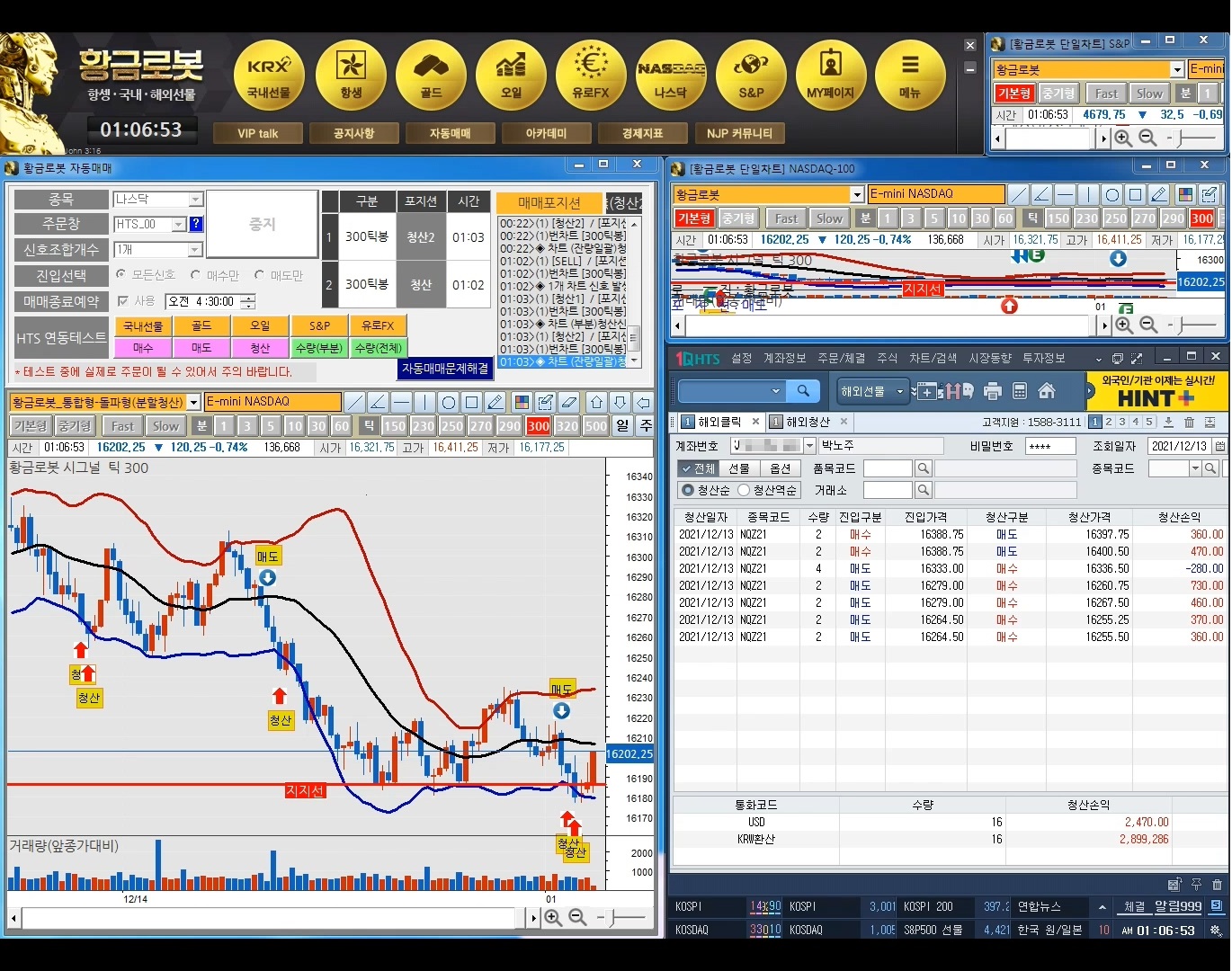Toggle the 사용 checkbox for 매매종료예약
The height and width of the screenshot is (971, 1232).
[x=123, y=301]
